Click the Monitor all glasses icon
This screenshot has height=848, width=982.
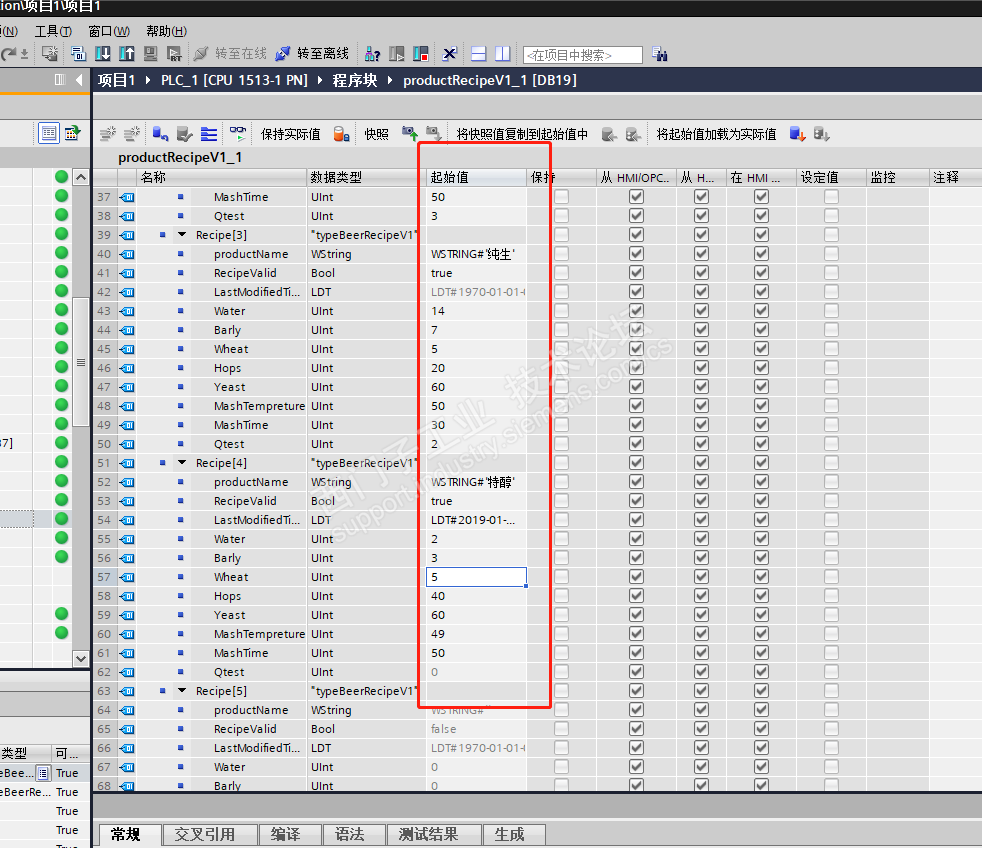pos(238,133)
